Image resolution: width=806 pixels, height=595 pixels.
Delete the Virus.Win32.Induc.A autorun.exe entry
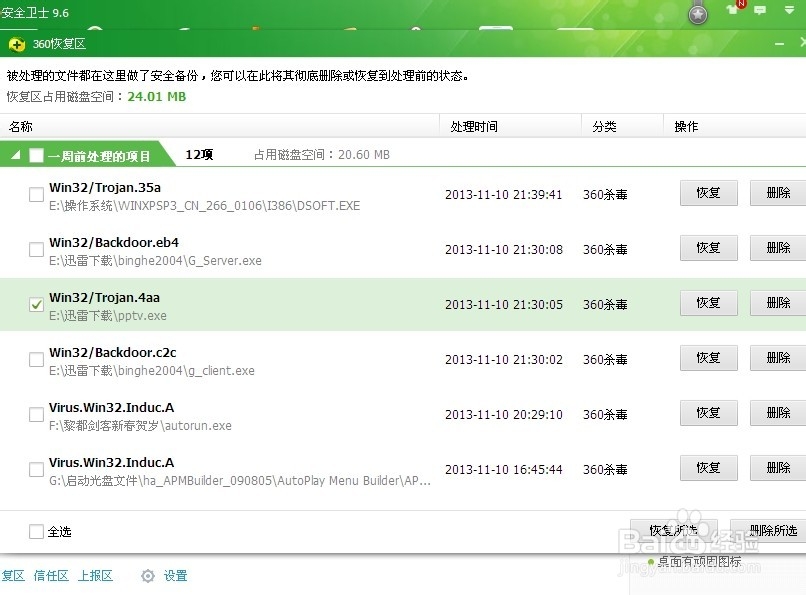point(780,413)
